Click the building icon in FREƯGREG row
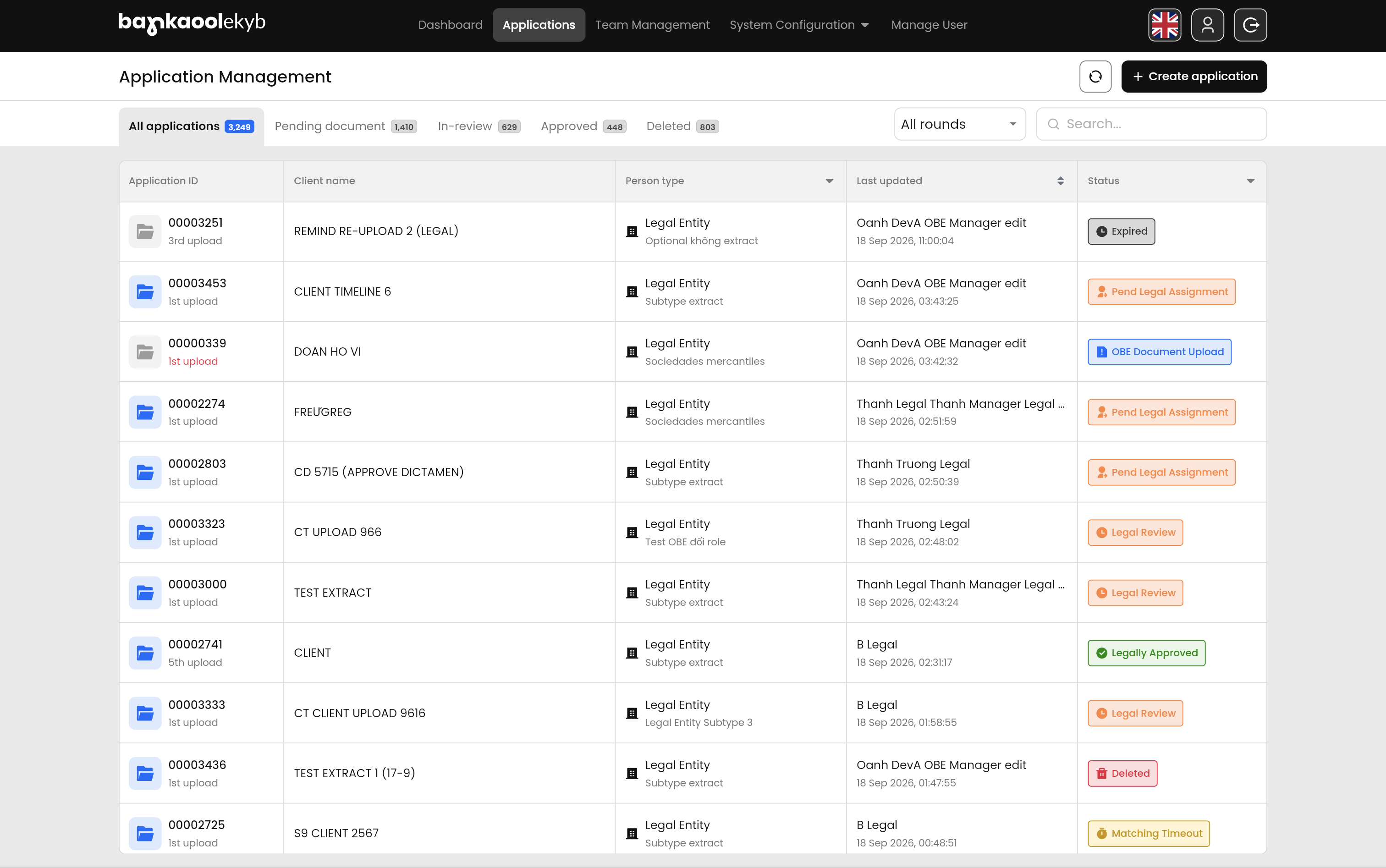This screenshot has width=1386, height=868. (x=632, y=412)
